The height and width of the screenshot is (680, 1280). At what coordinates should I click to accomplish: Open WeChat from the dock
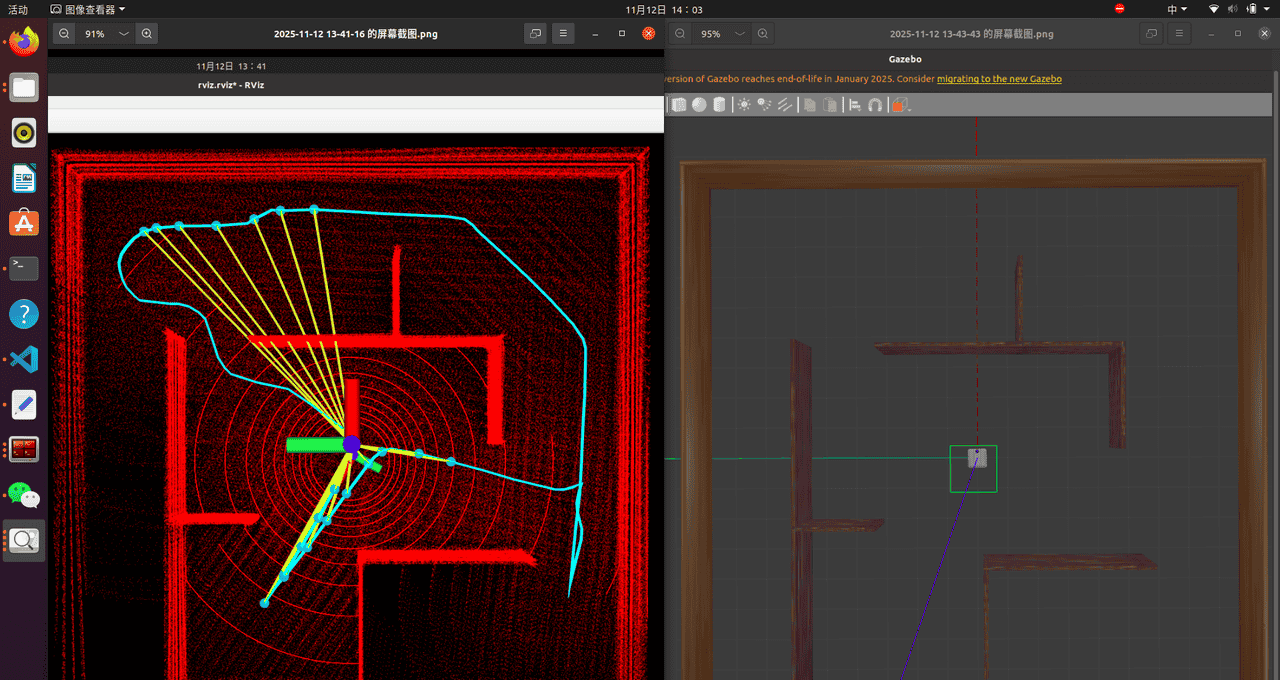click(x=24, y=495)
